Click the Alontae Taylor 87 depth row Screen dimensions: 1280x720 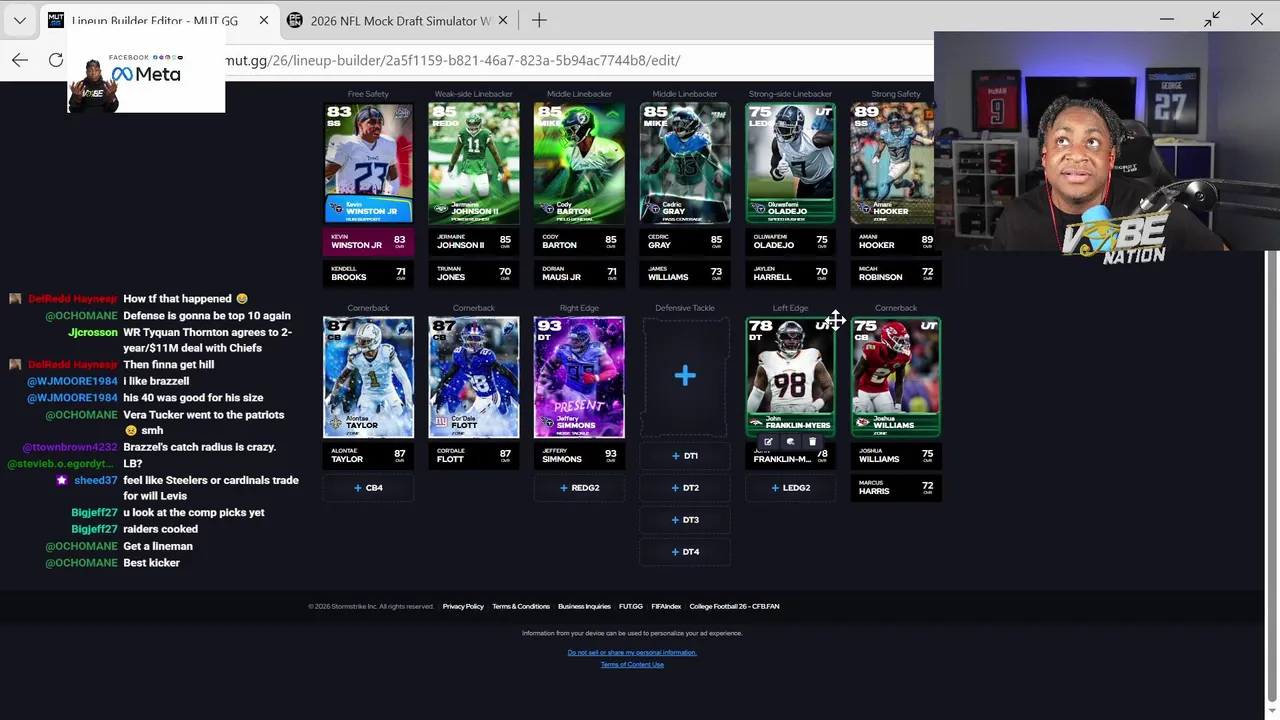[368, 455]
